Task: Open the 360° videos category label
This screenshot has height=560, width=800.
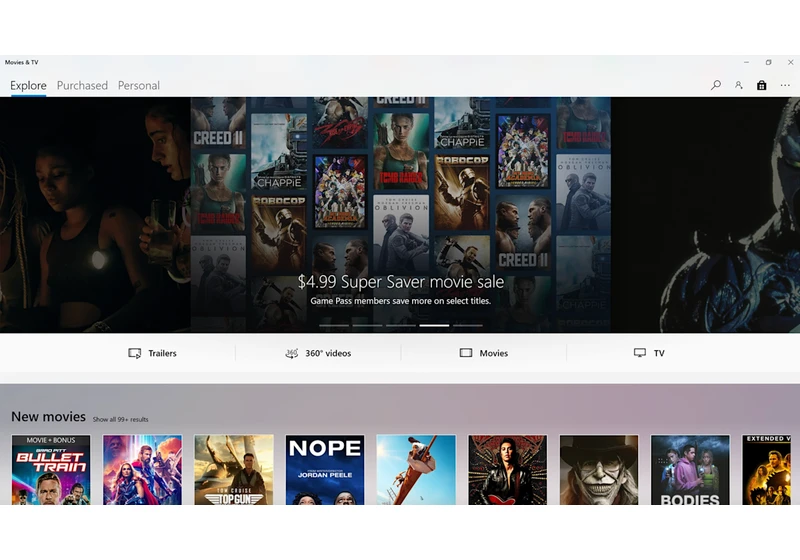Action: coord(328,353)
